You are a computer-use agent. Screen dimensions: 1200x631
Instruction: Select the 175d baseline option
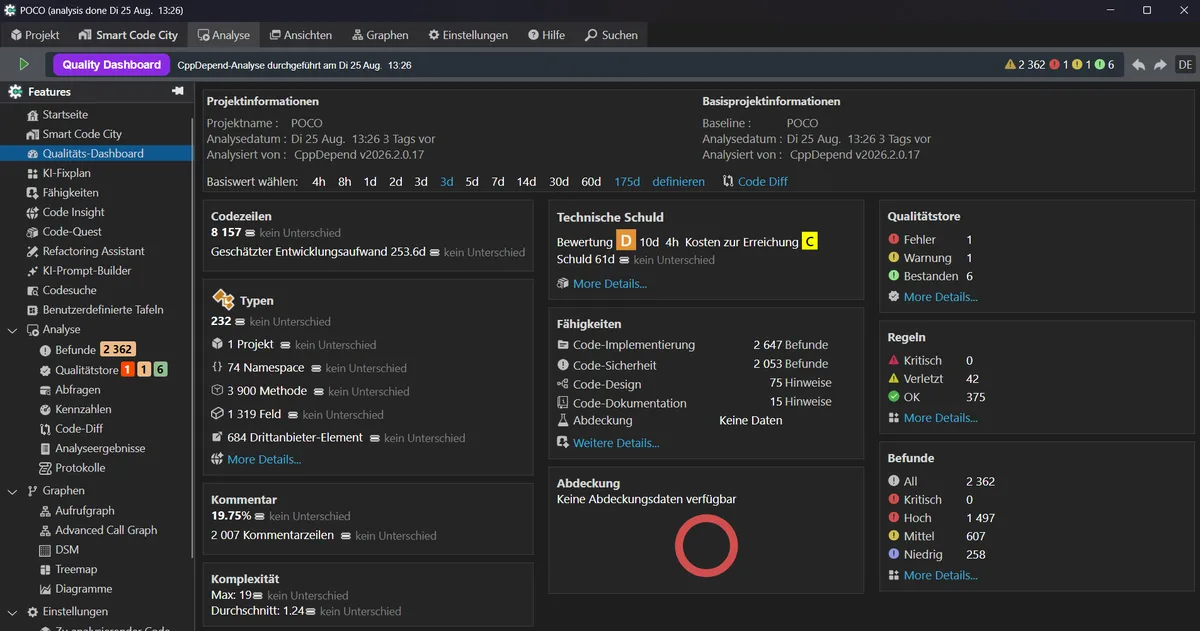pyautogui.click(x=627, y=182)
